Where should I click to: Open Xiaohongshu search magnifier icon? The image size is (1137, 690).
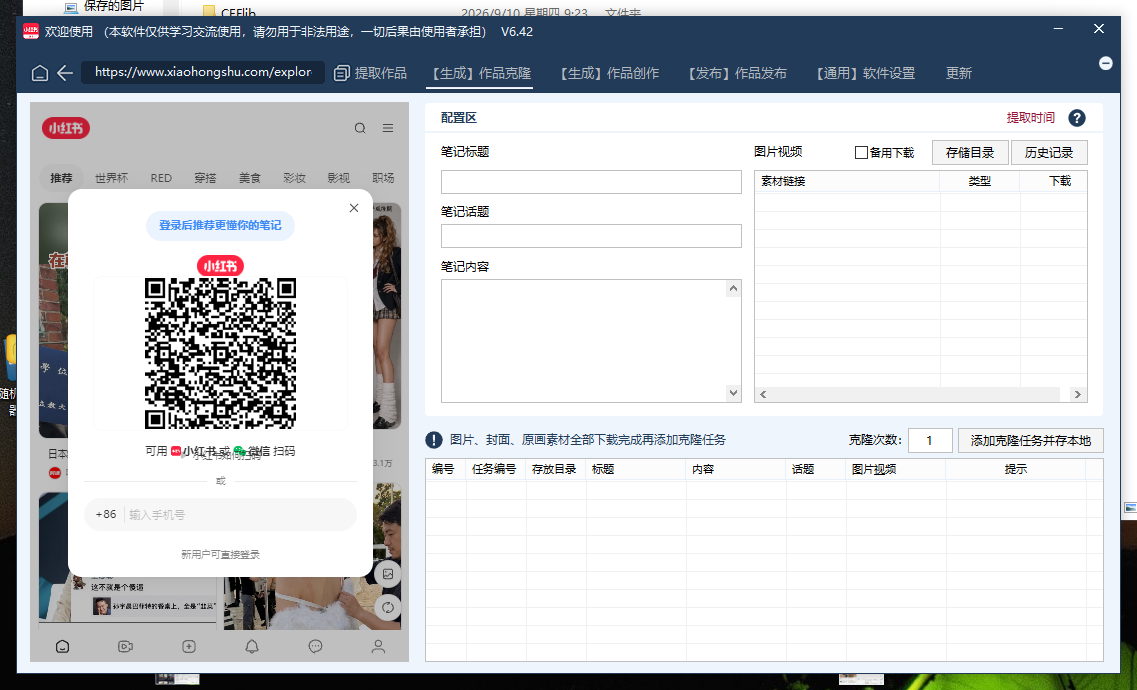(x=360, y=128)
